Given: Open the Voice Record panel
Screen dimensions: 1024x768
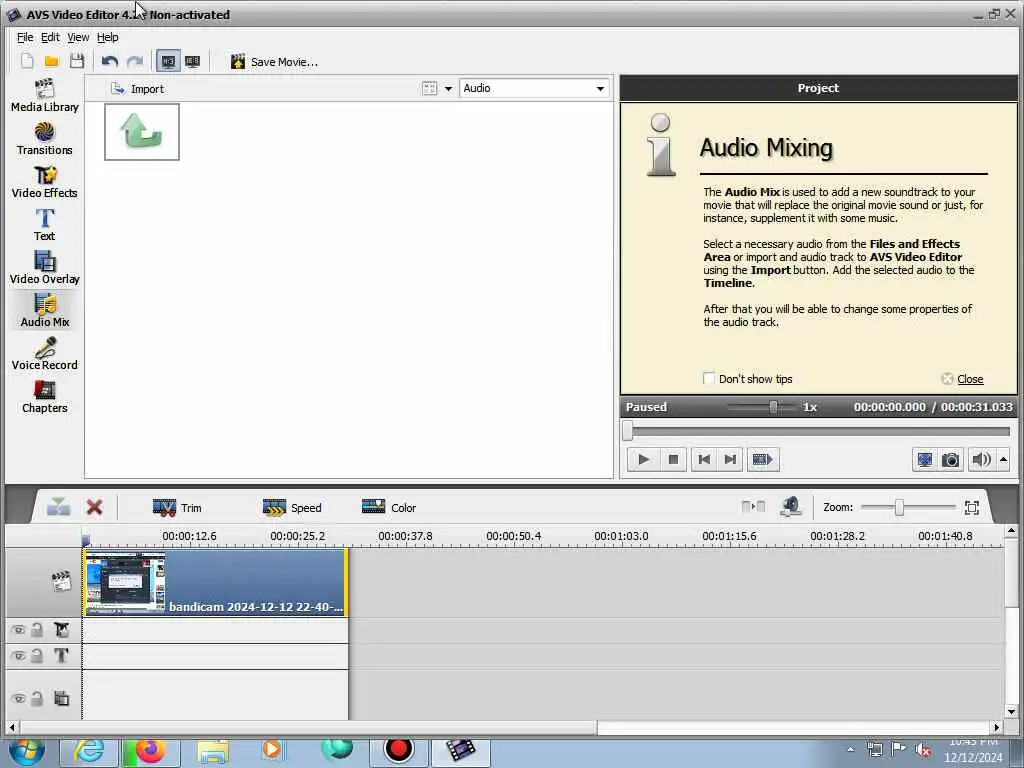Looking at the screenshot, I should [x=44, y=353].
